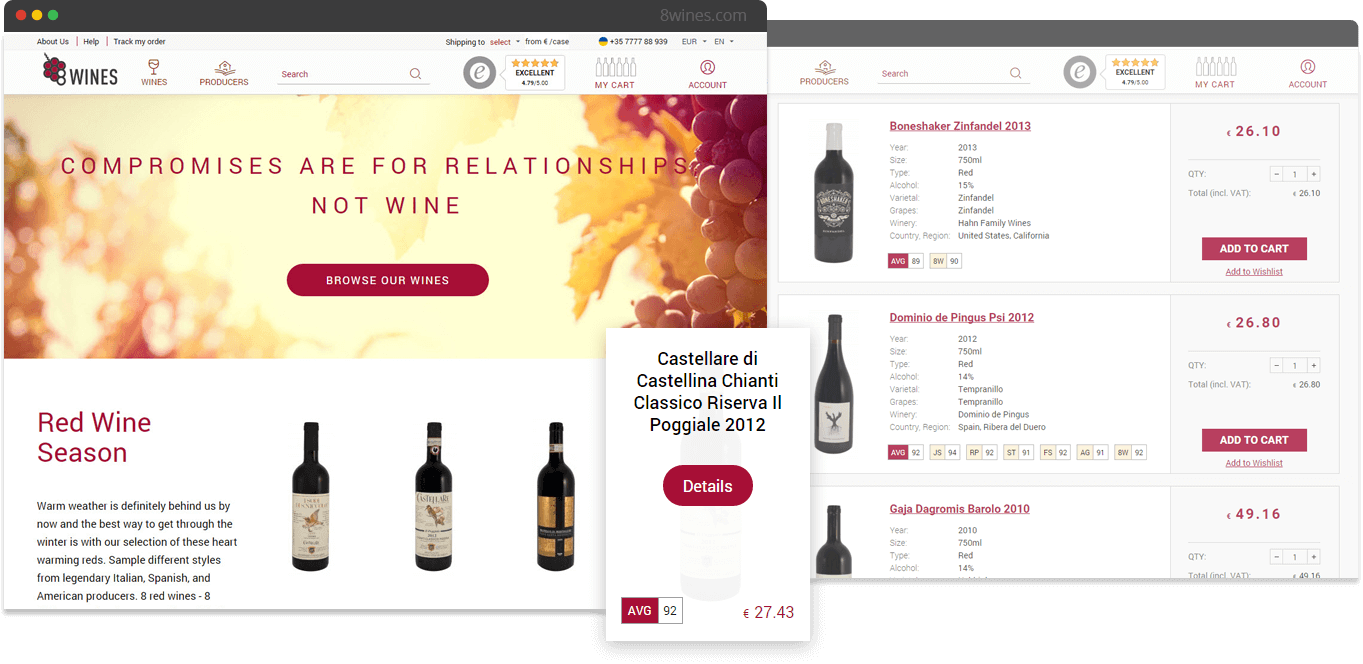1363x664 pixels.
Task: Open Track my order link
Action: point(139,42)
